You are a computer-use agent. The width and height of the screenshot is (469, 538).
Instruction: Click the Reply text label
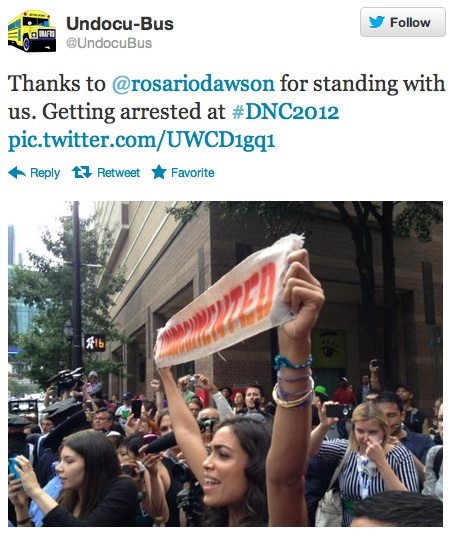[x=45, y=173]
